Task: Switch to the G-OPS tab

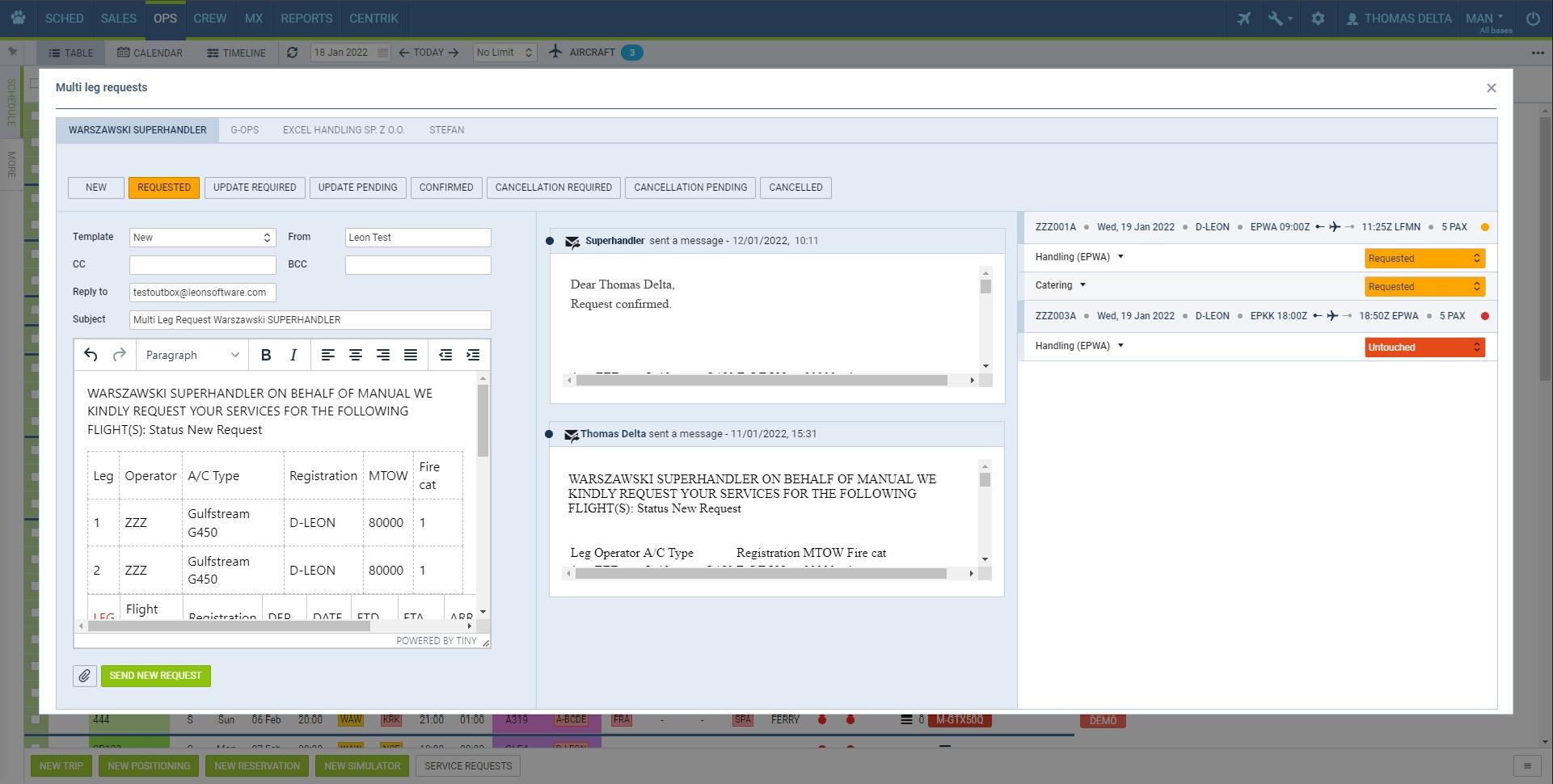Action: tap(244, 130)
